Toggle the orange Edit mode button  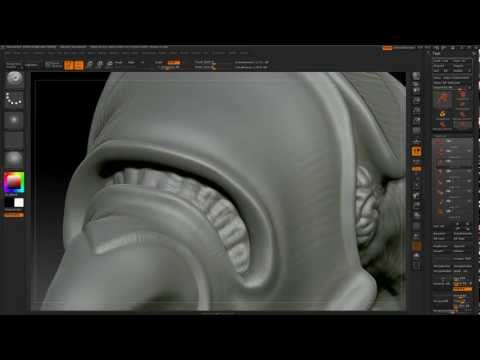tap(69, 65)
